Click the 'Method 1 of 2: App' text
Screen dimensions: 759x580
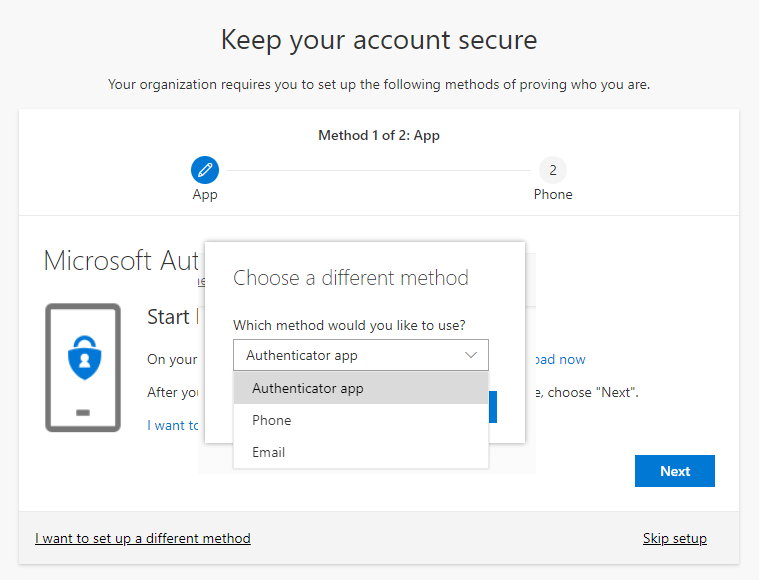pos(379,135)
